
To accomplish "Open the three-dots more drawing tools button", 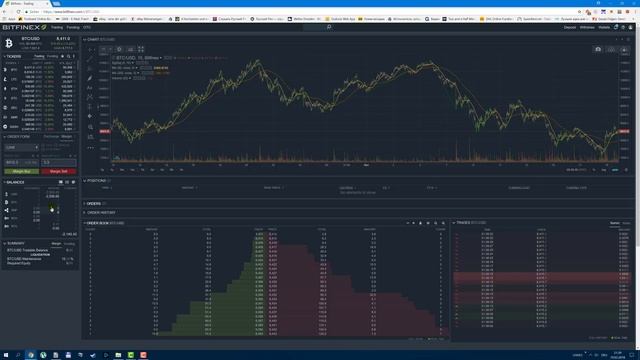I will click(90, 148).
